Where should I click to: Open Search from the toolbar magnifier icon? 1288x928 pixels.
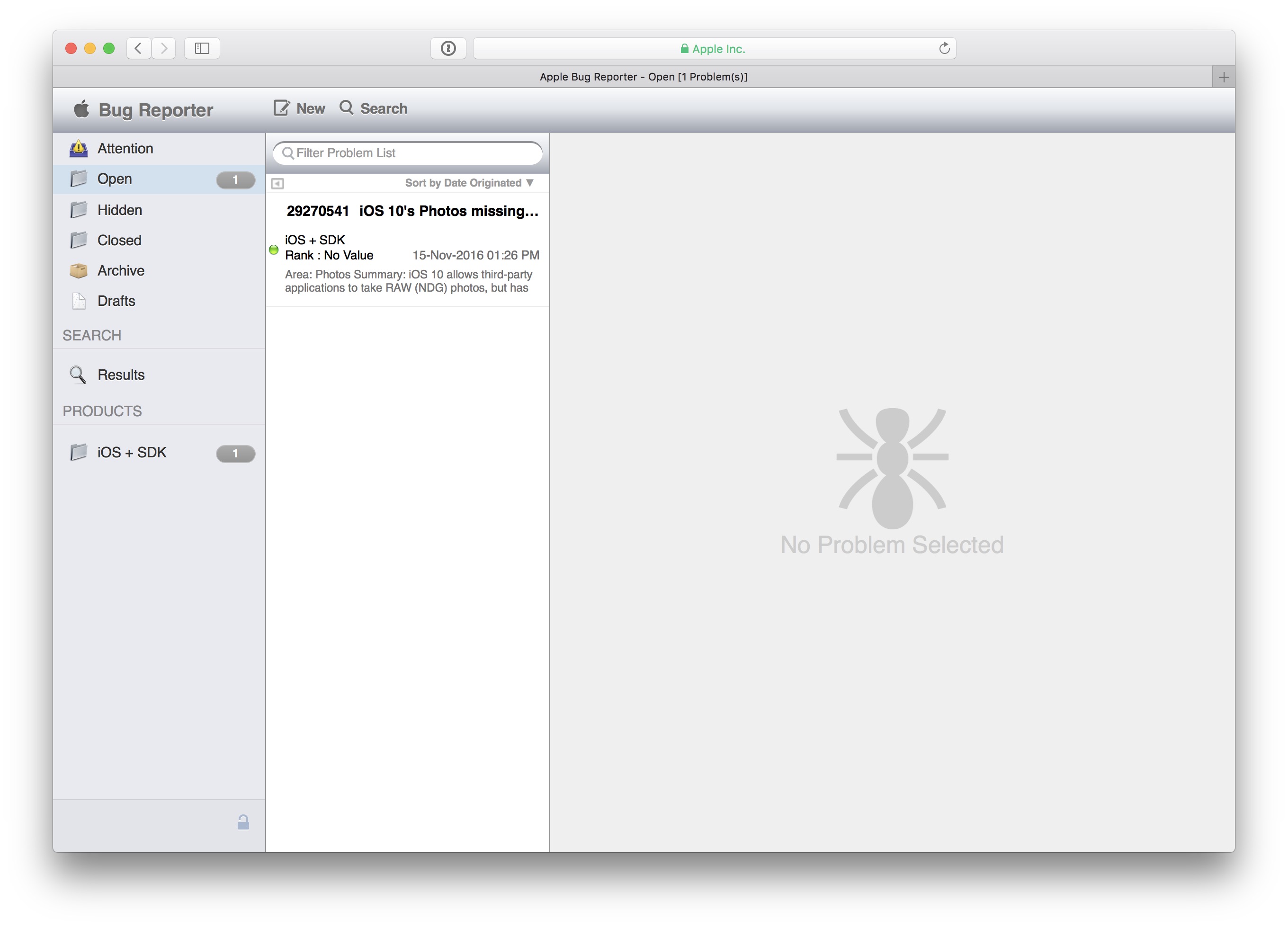pyautogui.click(x=347, y=107)
